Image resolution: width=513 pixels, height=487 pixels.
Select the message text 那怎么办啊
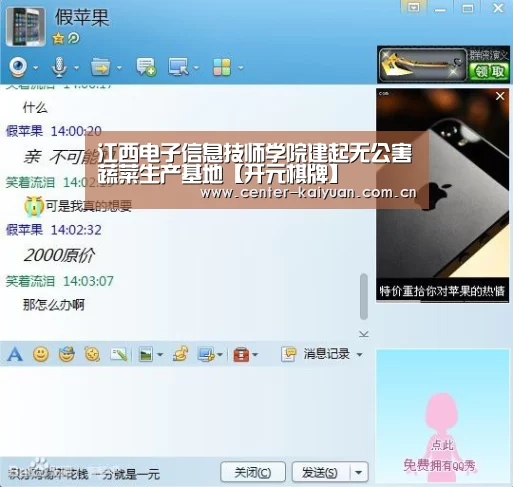(54, 305)
